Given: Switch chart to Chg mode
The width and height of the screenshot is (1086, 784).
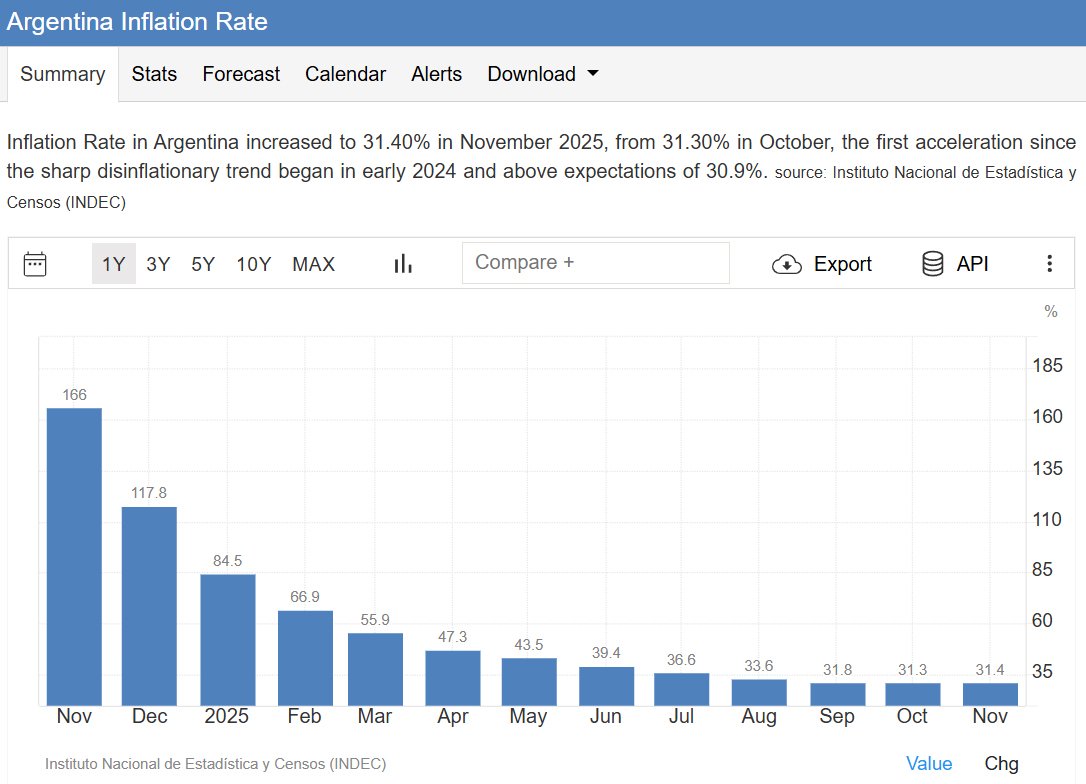Looking at the screenshot, I should pos(1001,763).
